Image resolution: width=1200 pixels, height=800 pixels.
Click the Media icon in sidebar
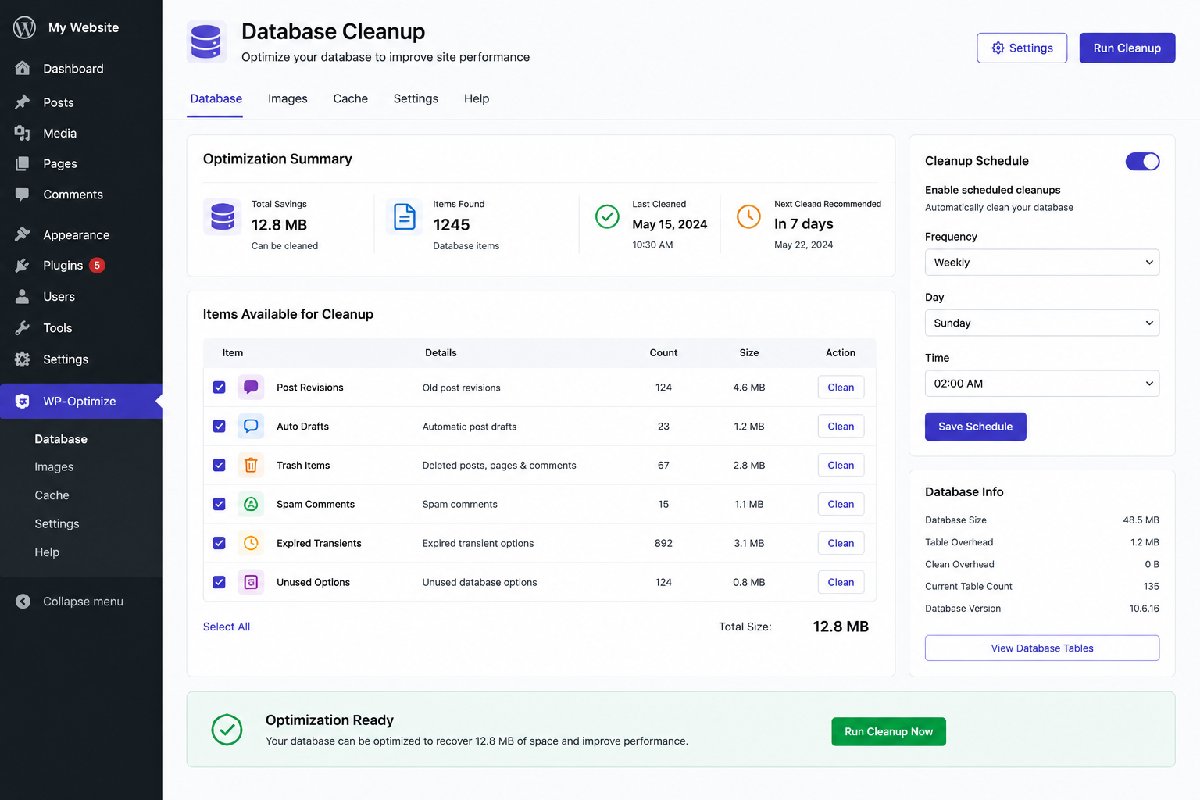coord(22,133)
